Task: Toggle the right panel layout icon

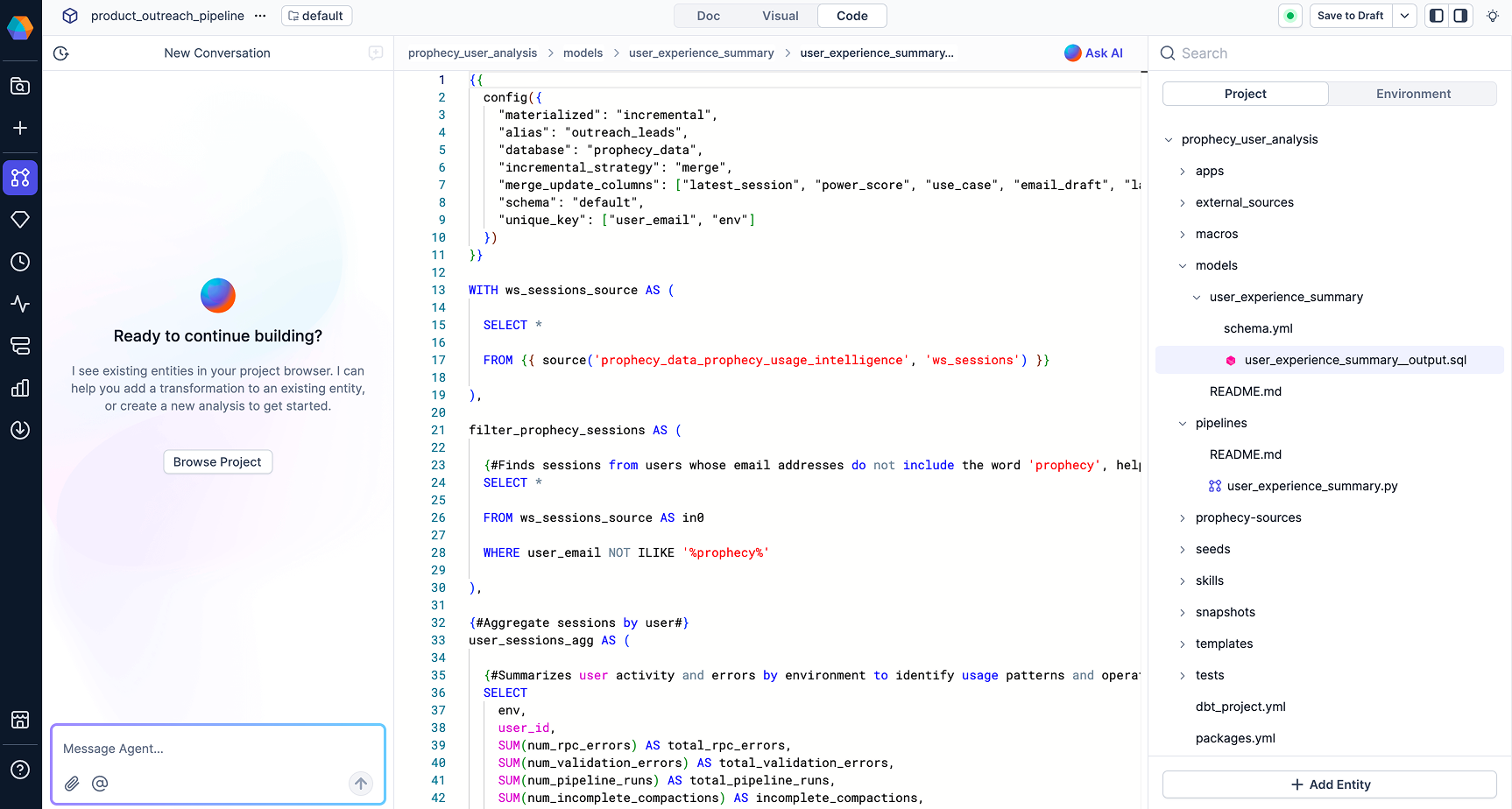Action: [1460, 16]
